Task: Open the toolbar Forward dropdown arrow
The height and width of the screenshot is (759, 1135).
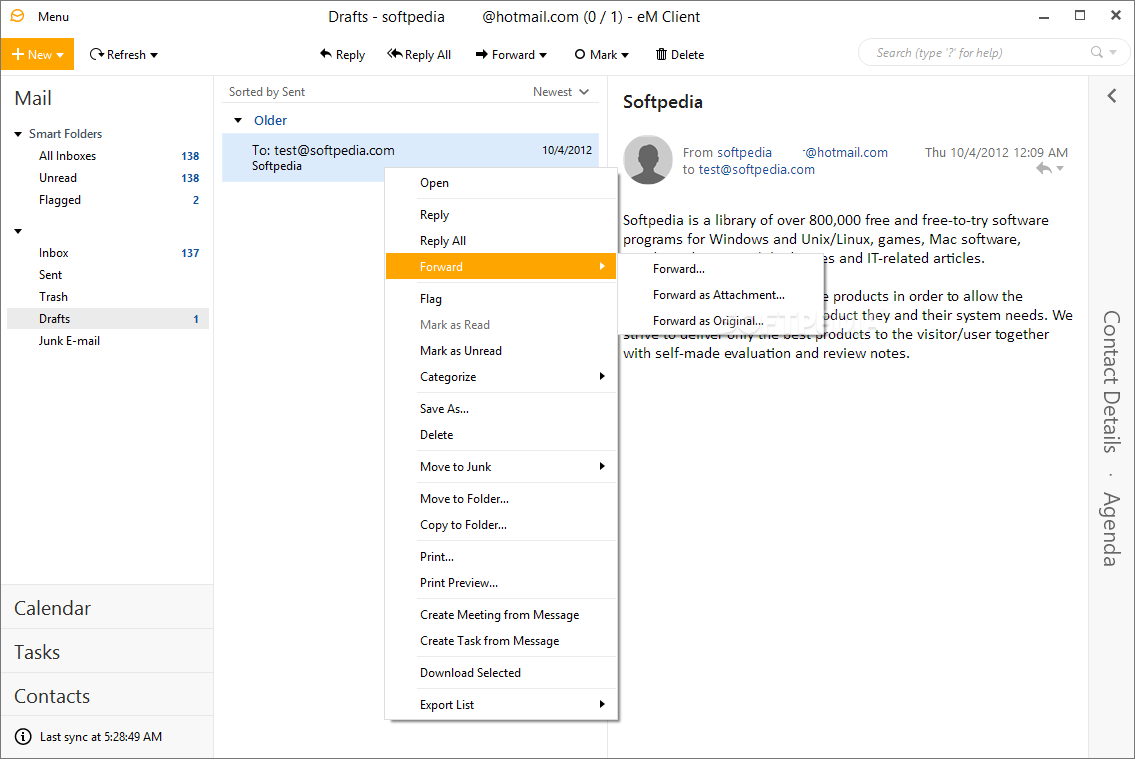Action: pos(543,55)
